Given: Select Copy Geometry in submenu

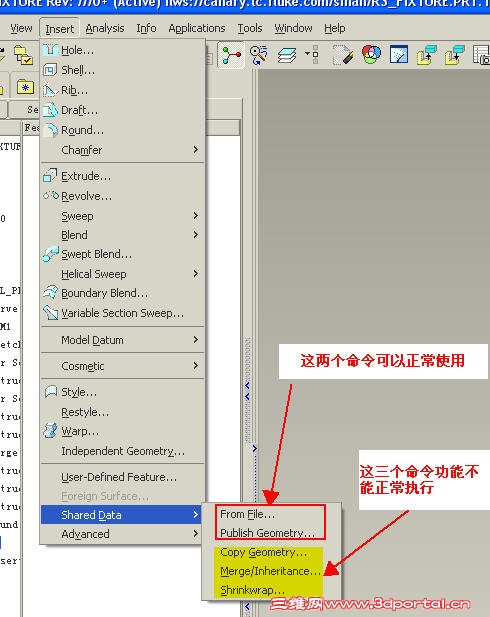Looking at the screenshot, I should click(x=271, y=552).
